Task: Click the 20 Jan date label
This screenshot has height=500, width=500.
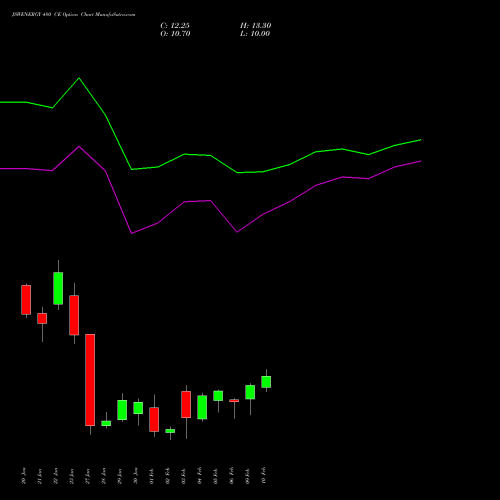Action: point(24,476)
